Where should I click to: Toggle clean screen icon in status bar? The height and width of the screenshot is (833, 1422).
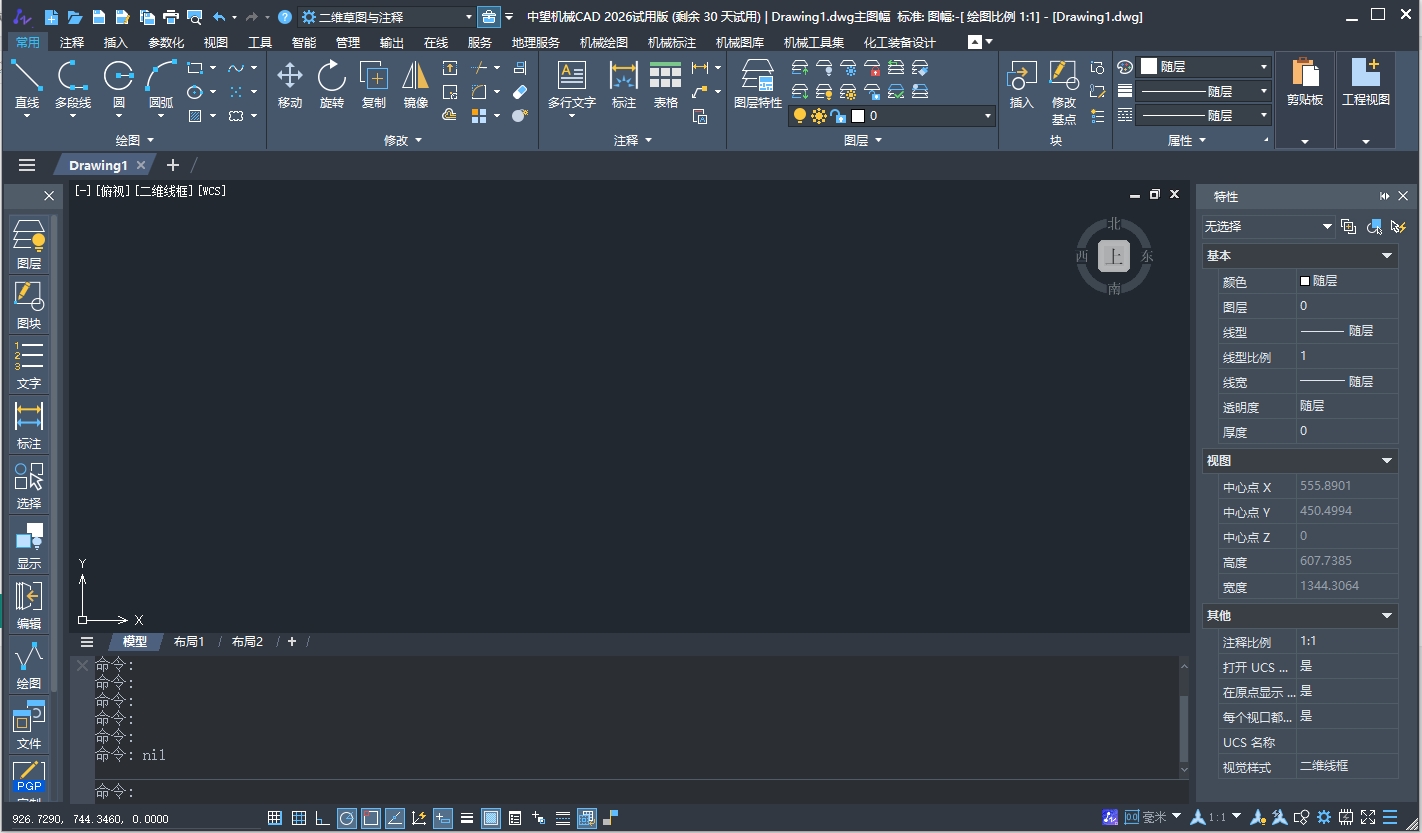(x=1367, y=817)
